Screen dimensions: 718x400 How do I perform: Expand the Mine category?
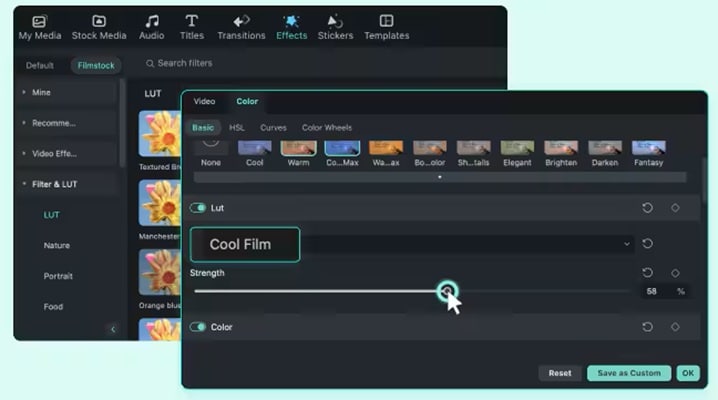coord(66,92)
